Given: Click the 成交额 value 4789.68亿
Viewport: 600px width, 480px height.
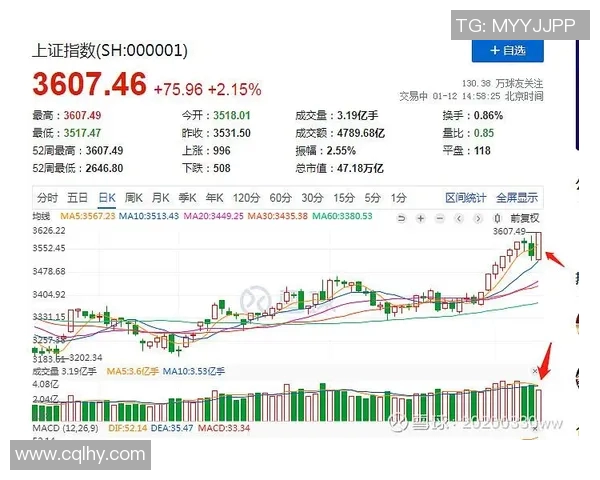Looking at the screenshot, I should pyautogui.click(x=361, y=133).
